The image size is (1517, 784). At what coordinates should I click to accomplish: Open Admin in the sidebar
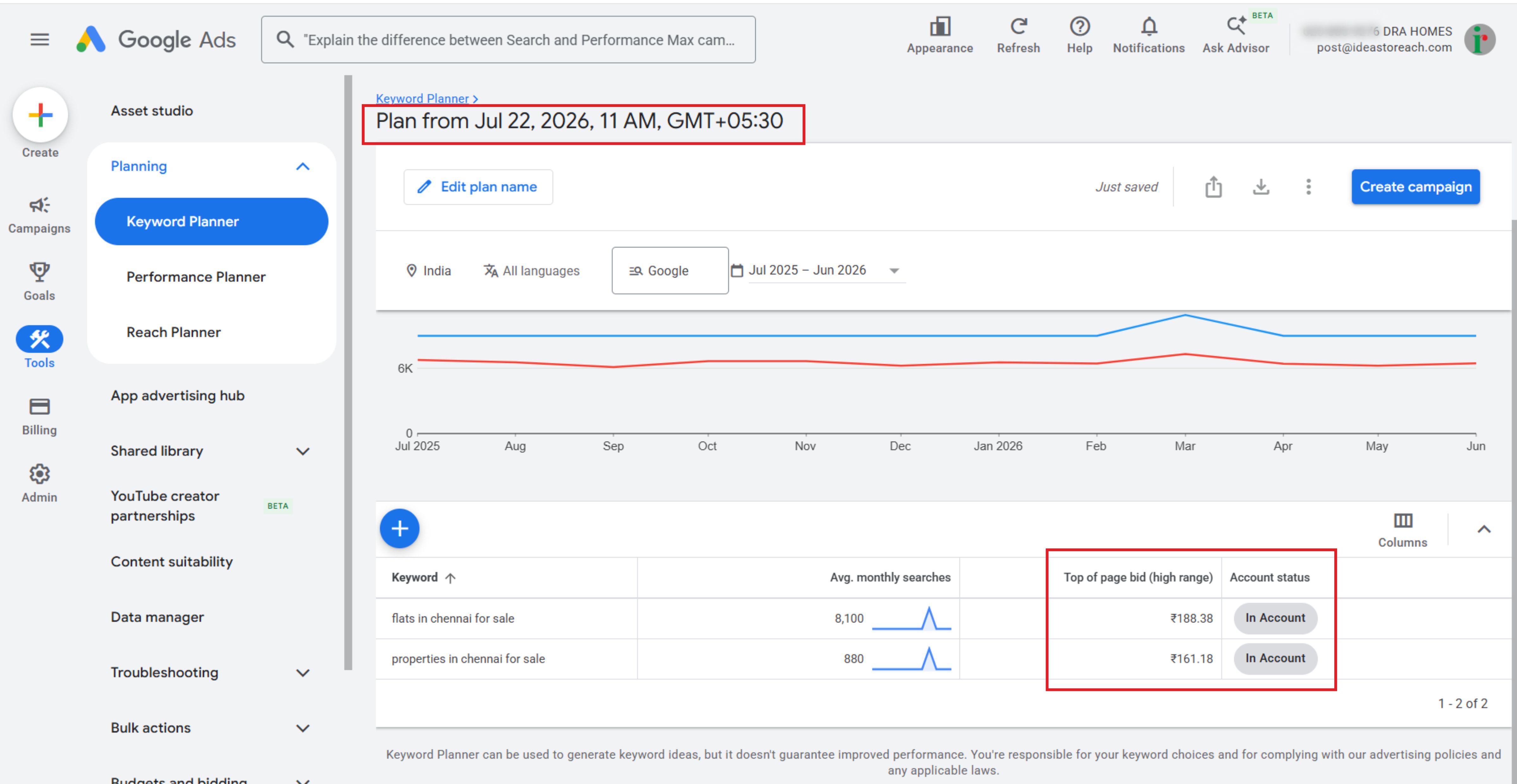click(40, 483)
